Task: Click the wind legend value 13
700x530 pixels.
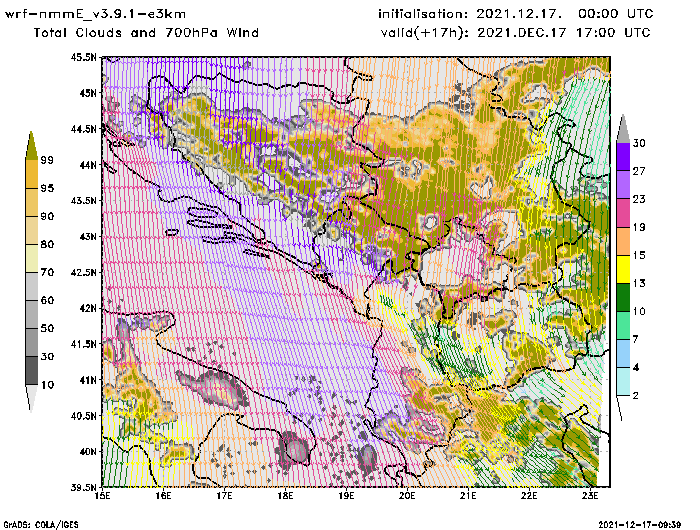Action: point(639,284)
